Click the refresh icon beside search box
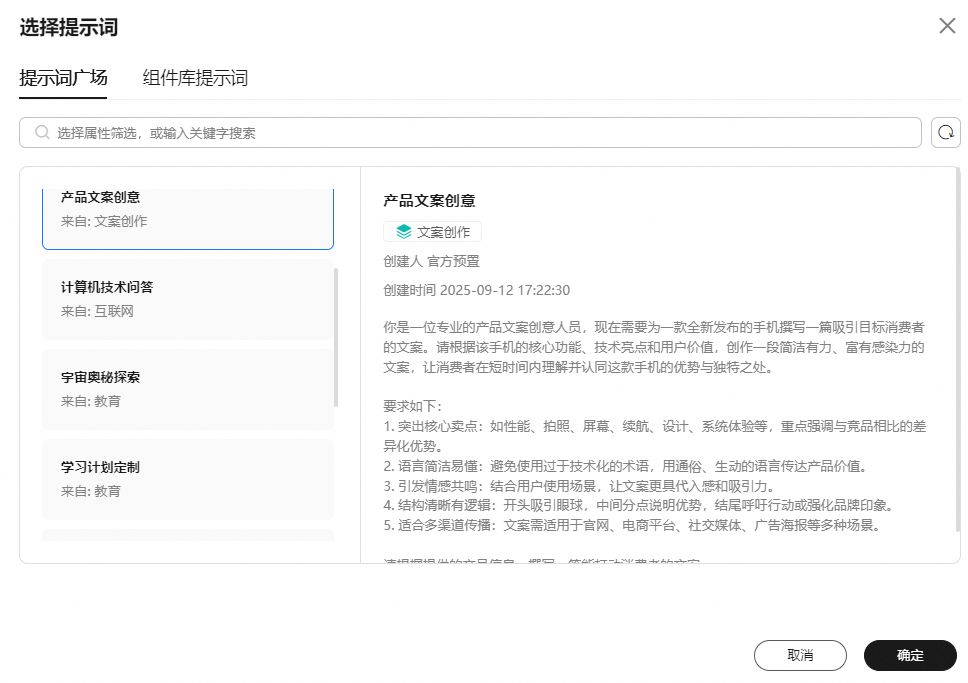 pyautogui.click(x=945, y=133)
